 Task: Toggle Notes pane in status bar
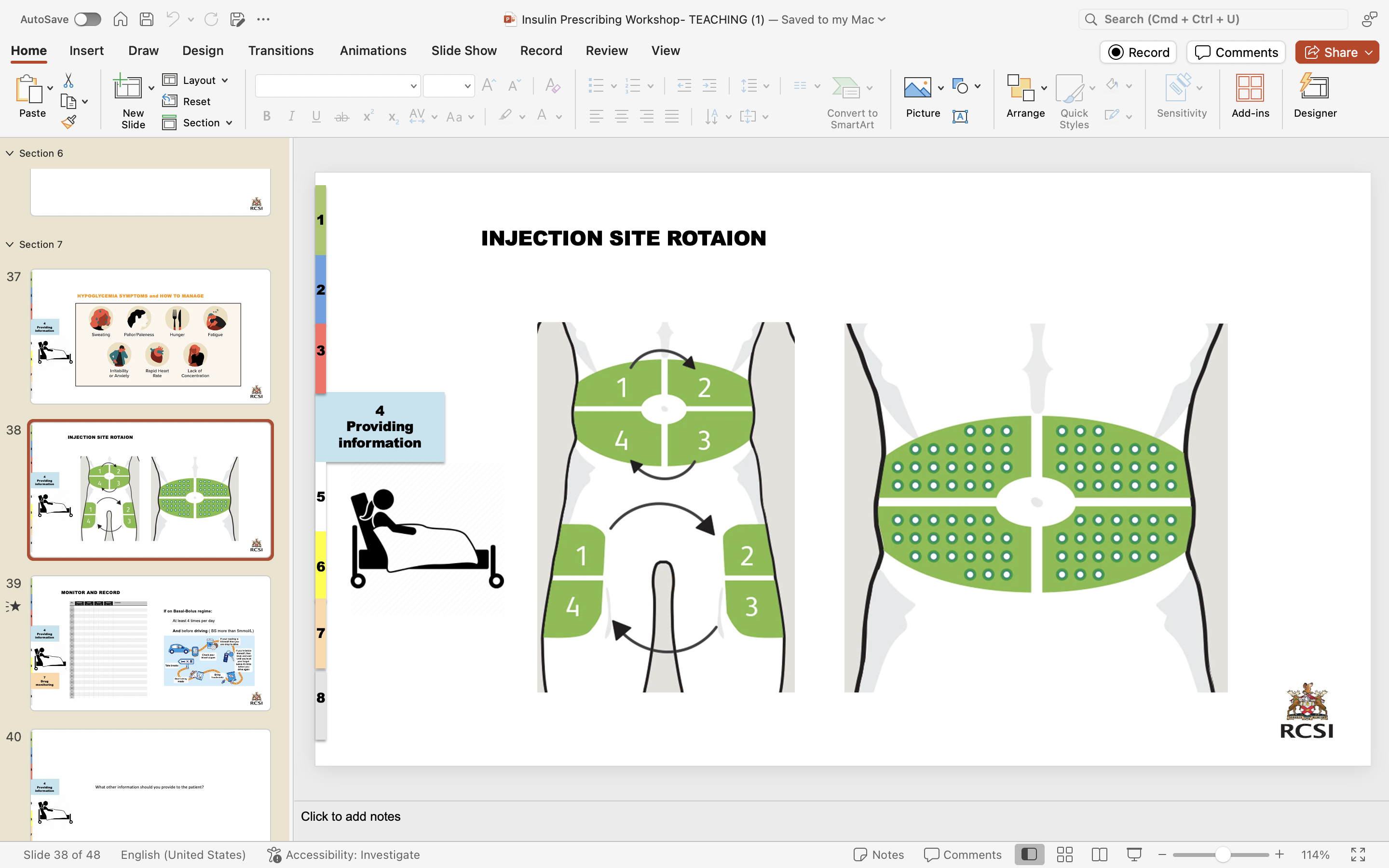(x=878, y=855)
